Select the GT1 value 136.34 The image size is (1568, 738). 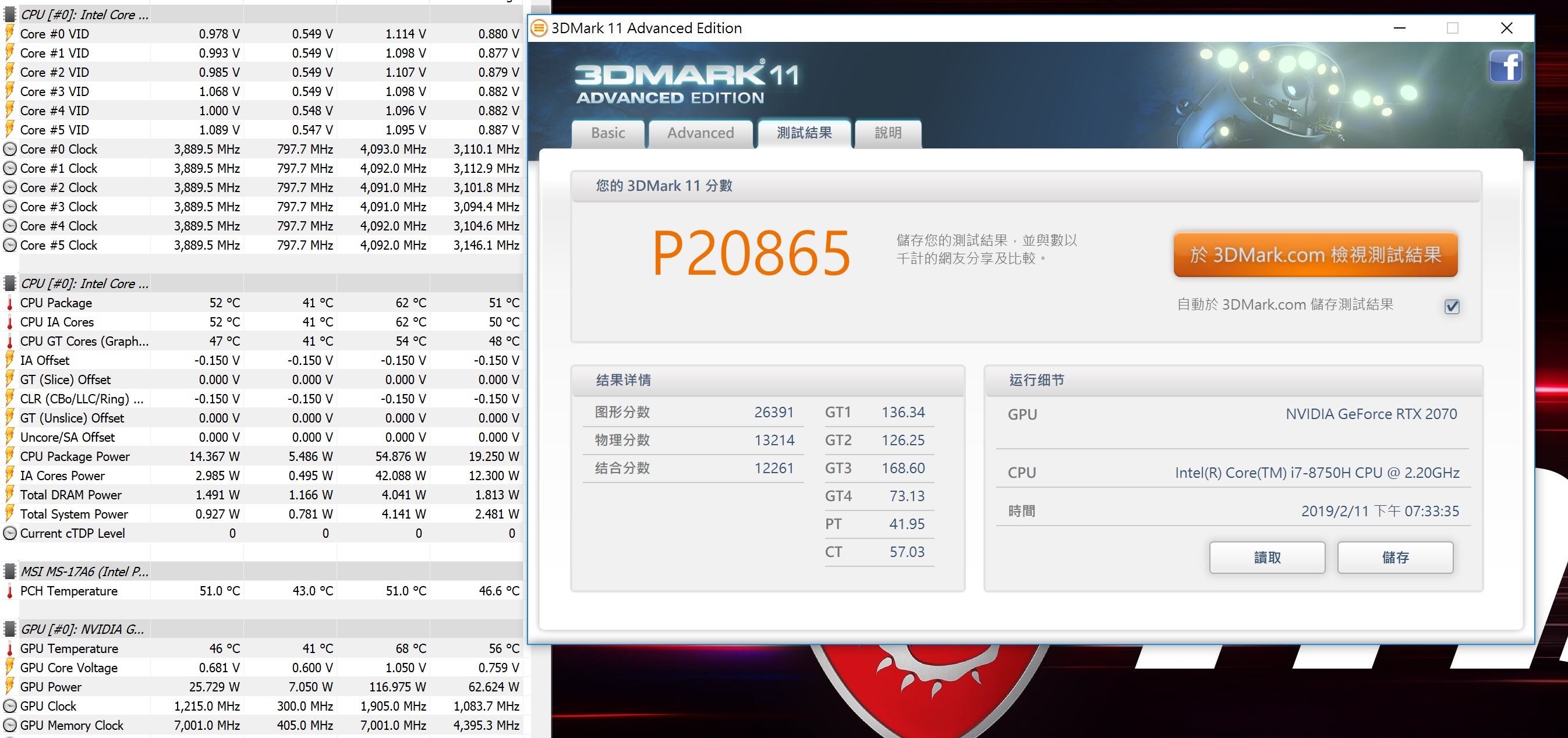(902, 413)
